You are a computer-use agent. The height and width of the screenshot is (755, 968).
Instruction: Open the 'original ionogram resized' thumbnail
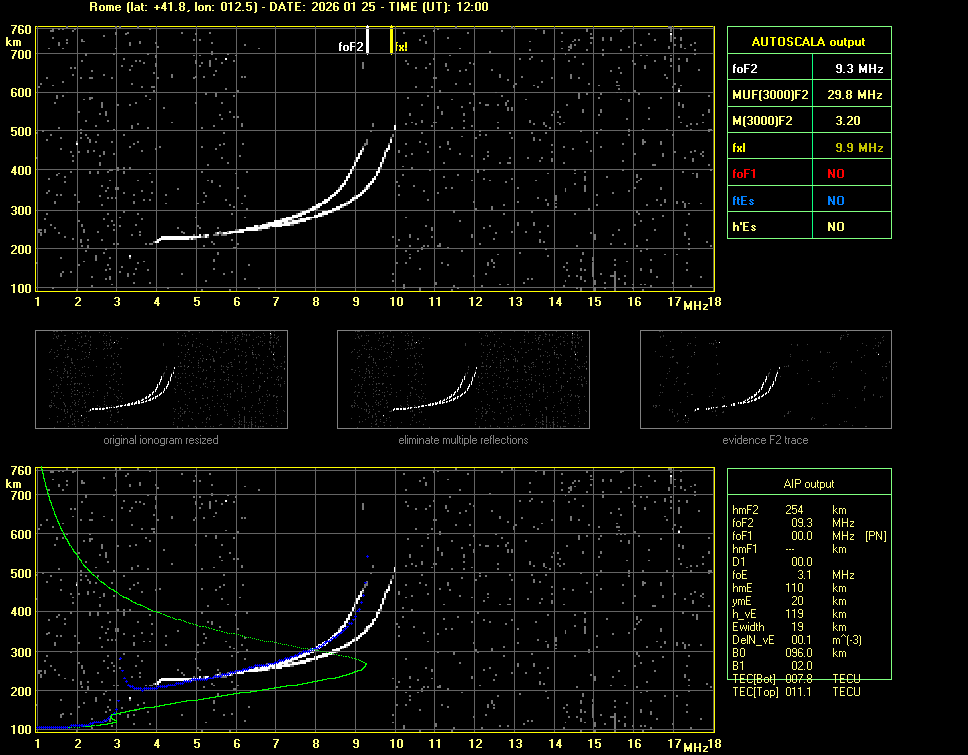(x=161, y=380)
